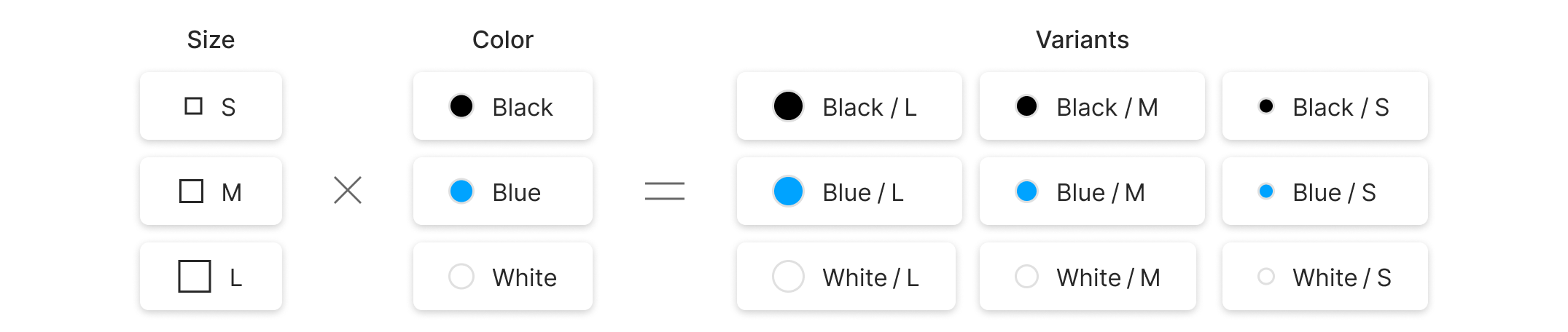
Task: Click the small square icon beside S
Action: [x=193, y=106]
